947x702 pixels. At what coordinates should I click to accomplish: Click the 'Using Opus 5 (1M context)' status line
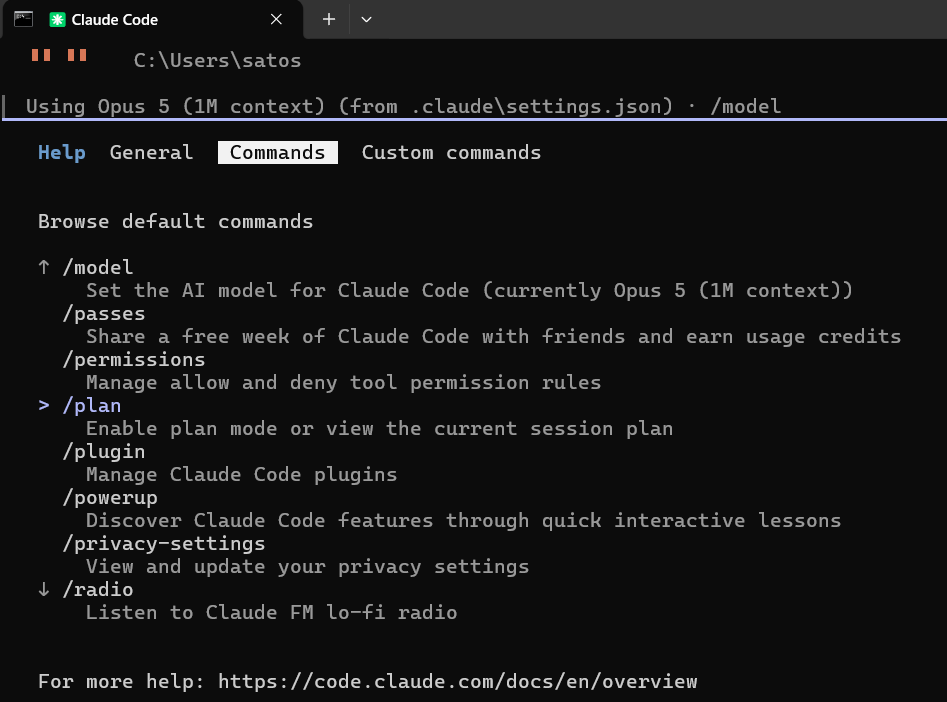403,106
